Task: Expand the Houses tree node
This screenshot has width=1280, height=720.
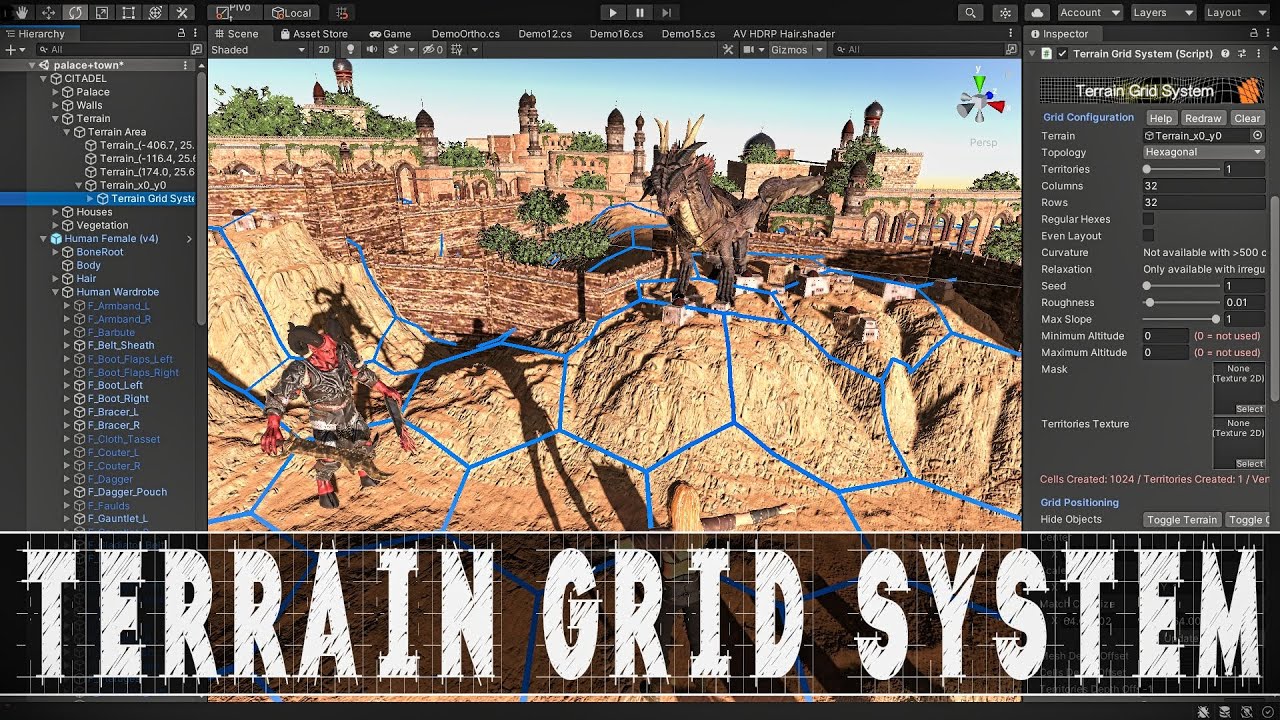Action: [x=56, y=212]
